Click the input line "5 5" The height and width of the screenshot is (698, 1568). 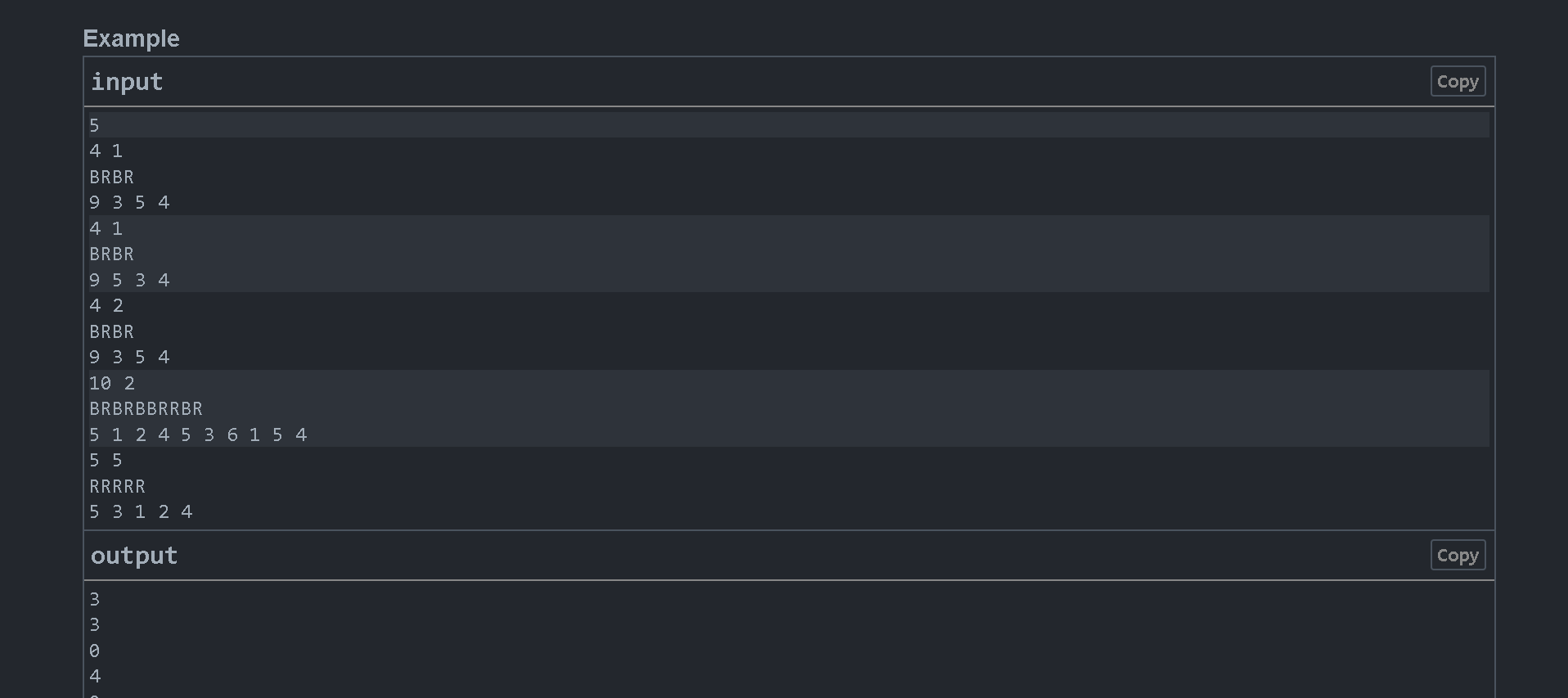(x=106, y=460)
